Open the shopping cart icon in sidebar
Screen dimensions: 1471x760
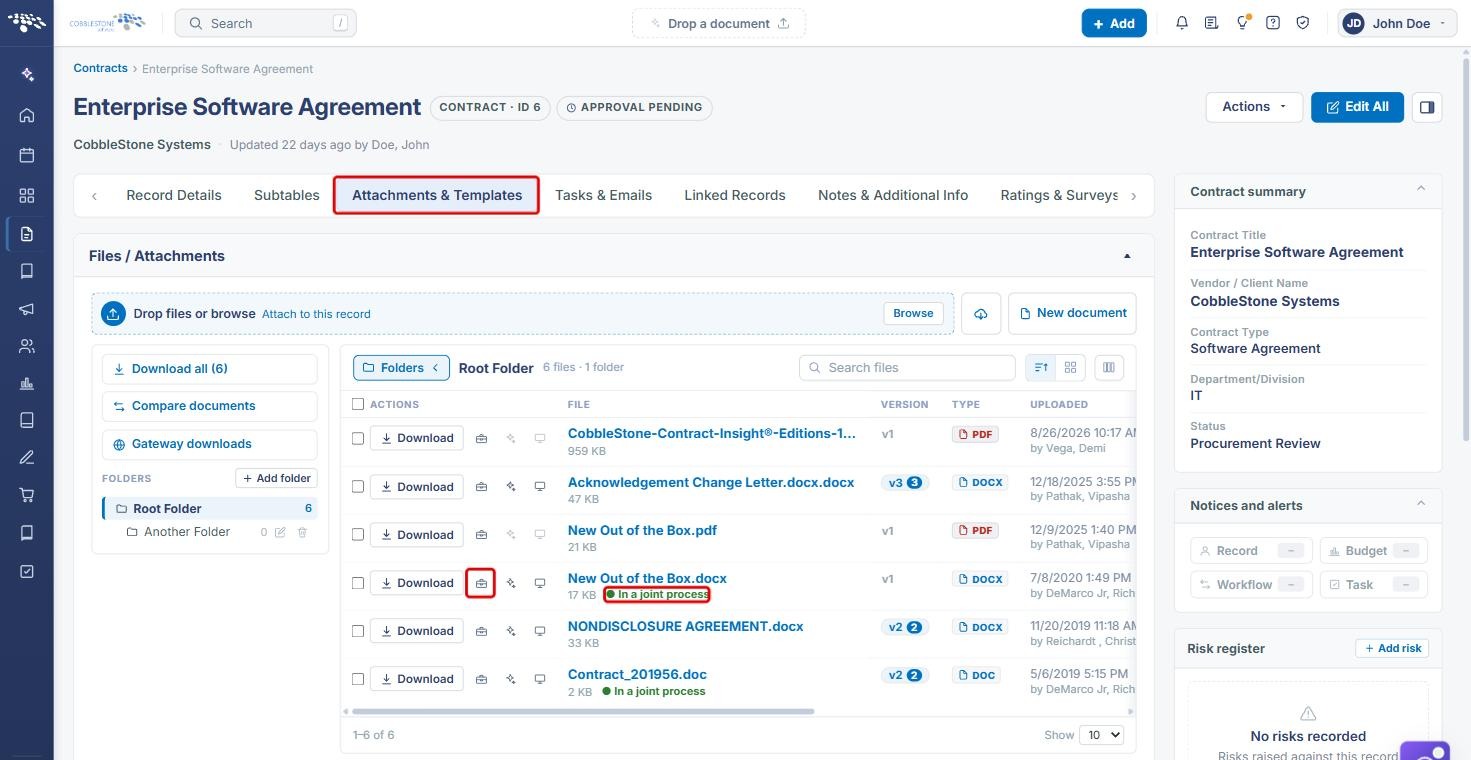point(27,495)
